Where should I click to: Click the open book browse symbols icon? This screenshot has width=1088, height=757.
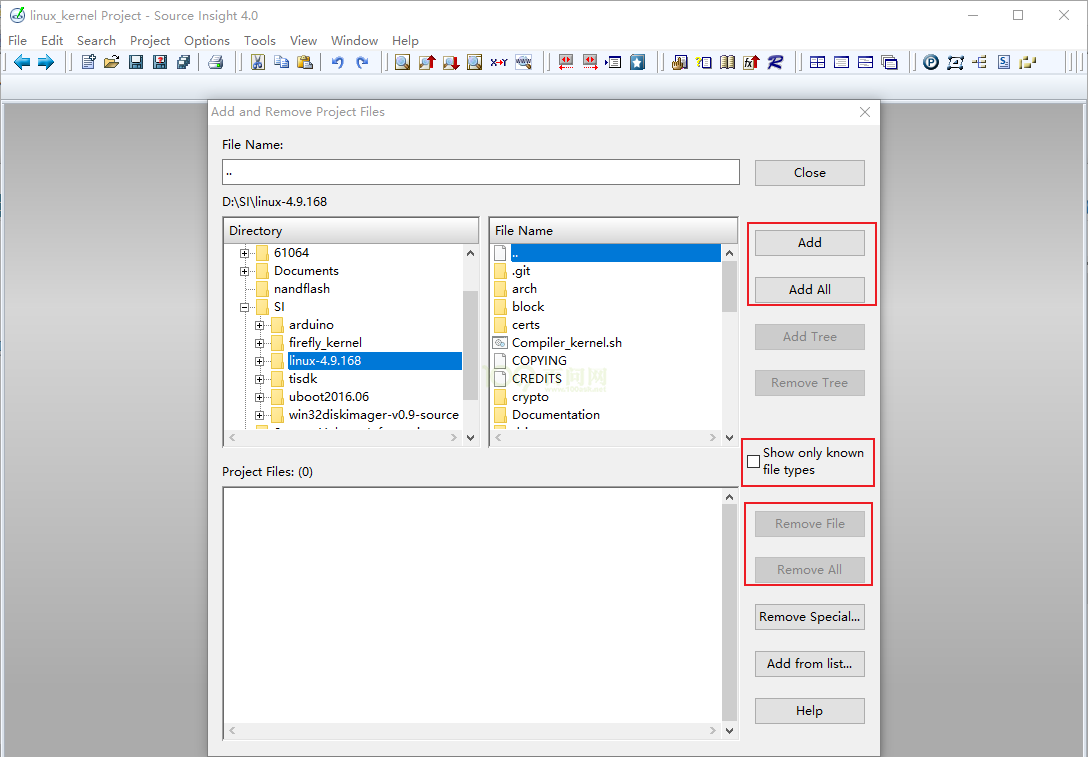(727, 62)
